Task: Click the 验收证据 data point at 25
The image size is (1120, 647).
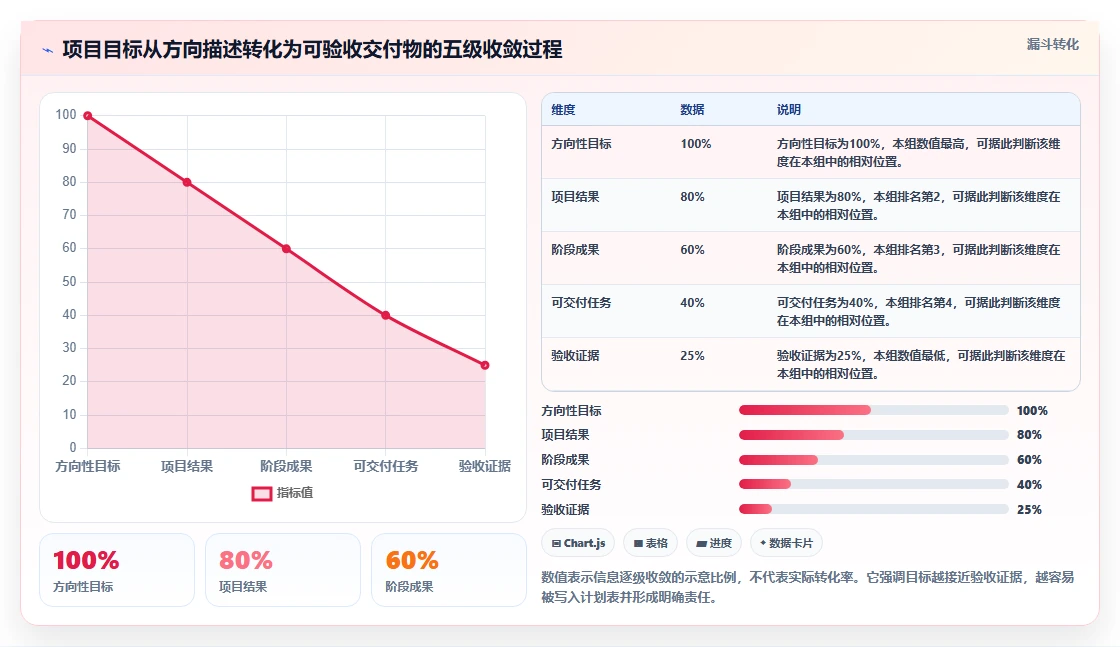Action: pyautogui.click(x=485, y=366)
